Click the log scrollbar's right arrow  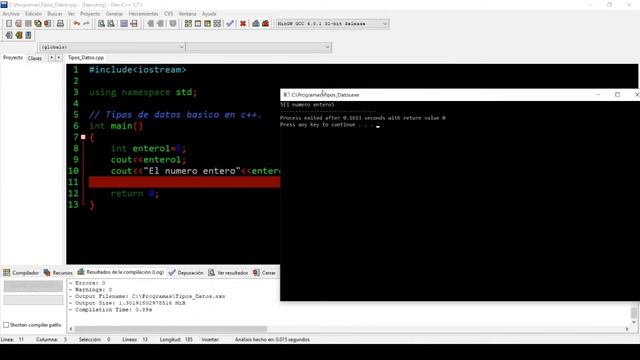(627, 329)
